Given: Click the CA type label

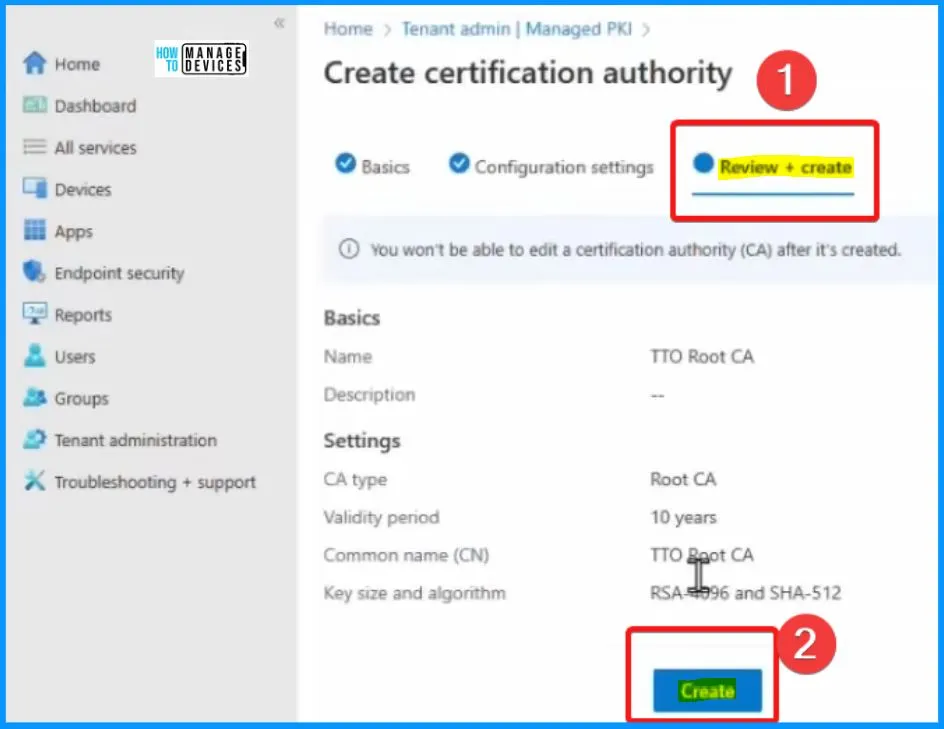Looking at the screenshot, I should (355, 480).
